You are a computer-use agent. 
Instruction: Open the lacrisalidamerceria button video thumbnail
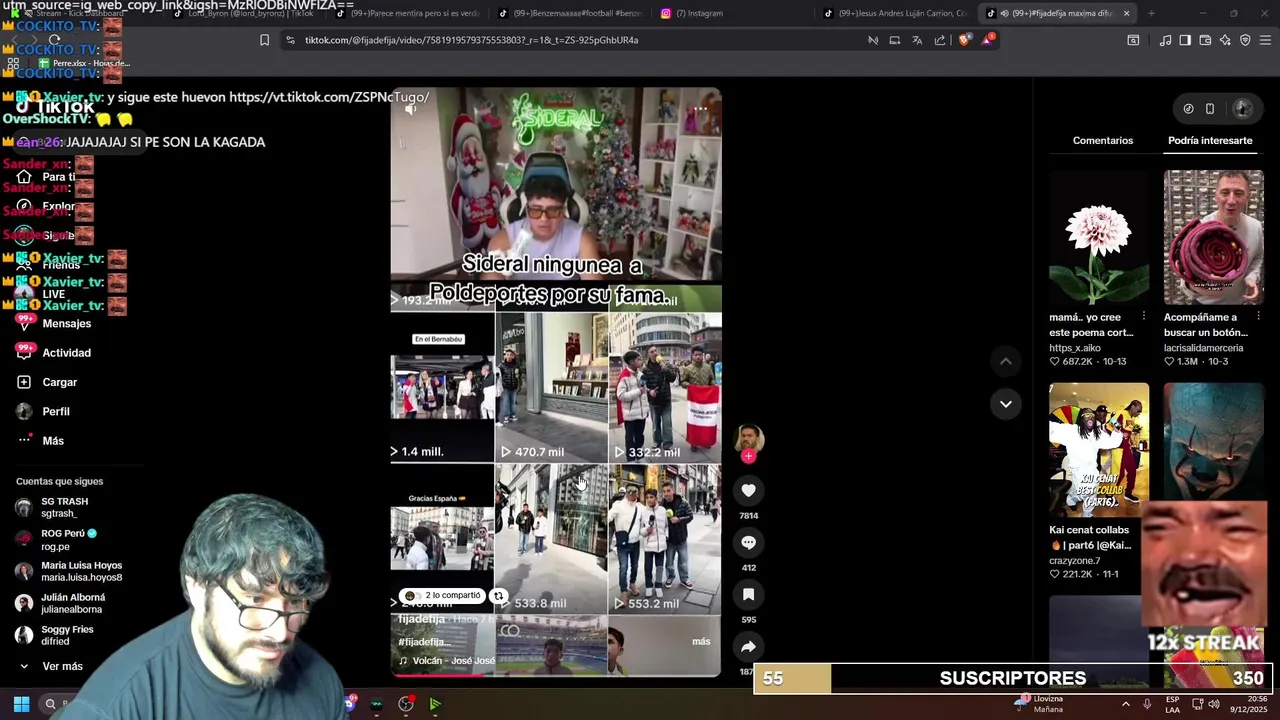pos(1214,237)
